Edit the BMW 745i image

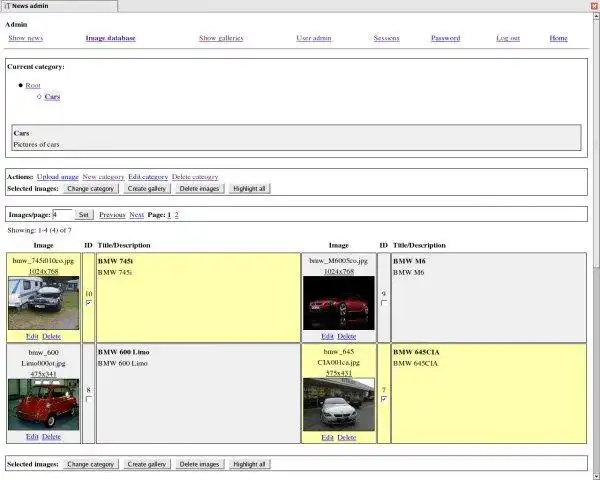[x=32, y=336]
